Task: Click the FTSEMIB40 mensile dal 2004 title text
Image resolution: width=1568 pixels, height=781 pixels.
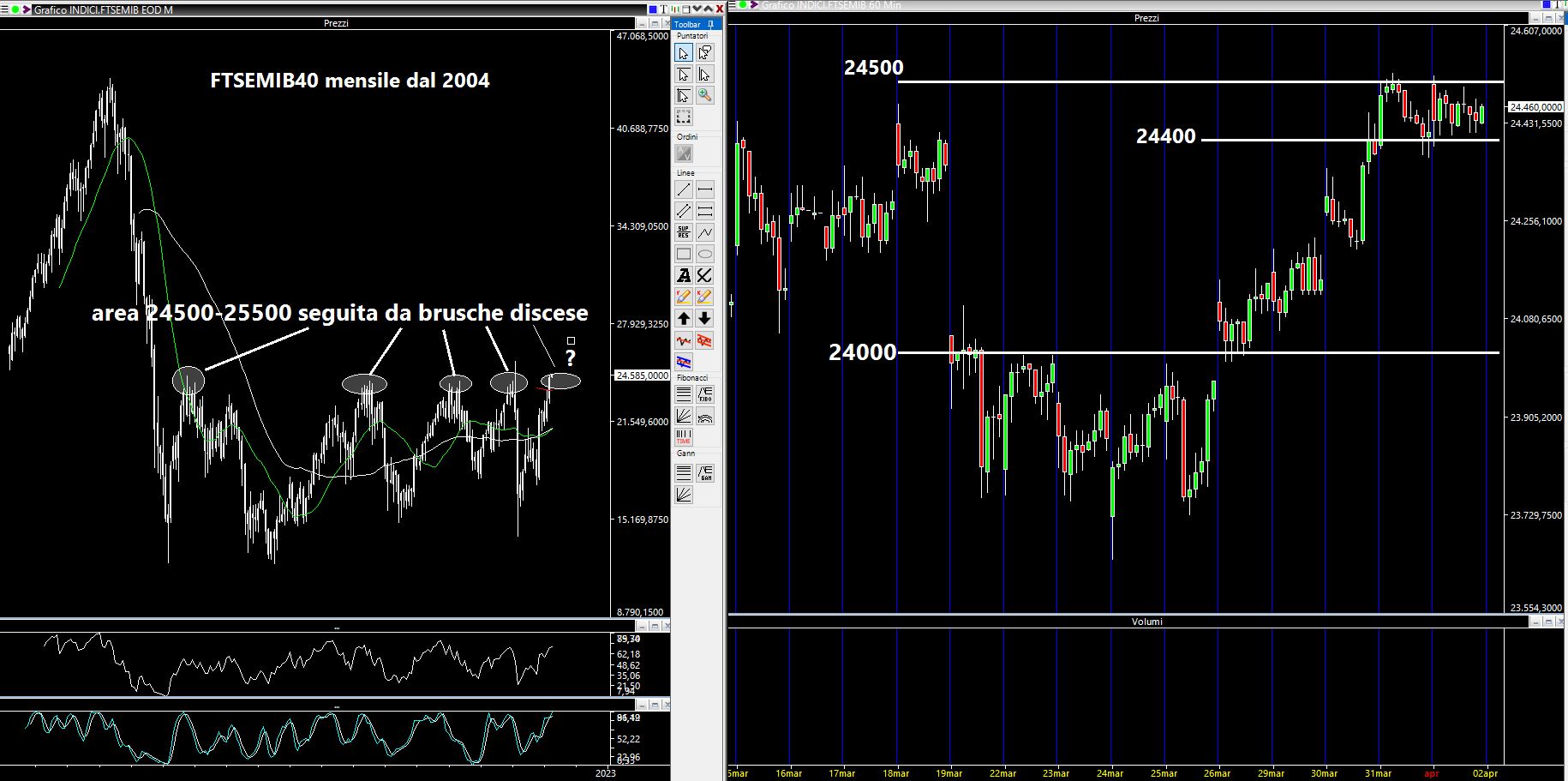Action: (x=350, y=81)
